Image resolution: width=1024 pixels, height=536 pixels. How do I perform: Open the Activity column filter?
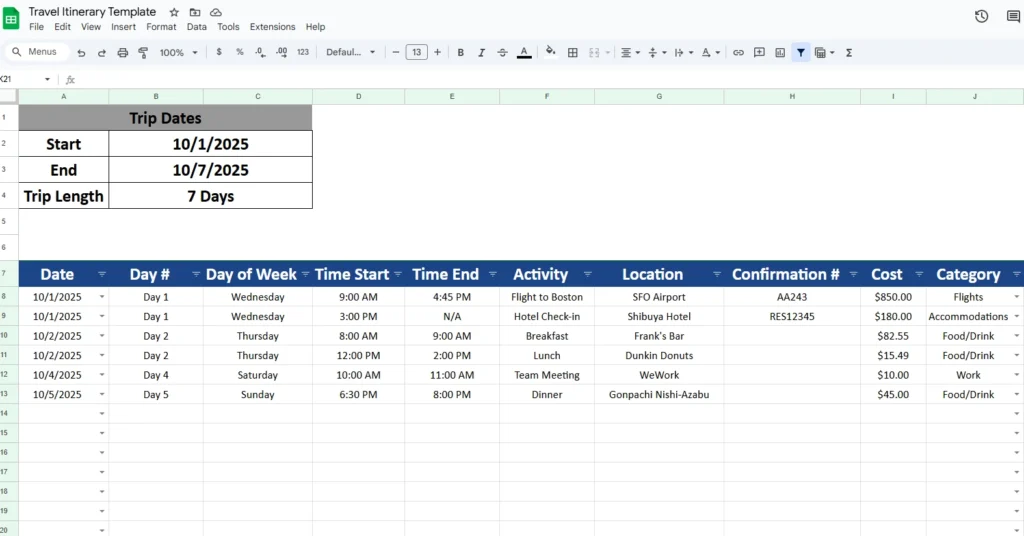tap(587, 274)
